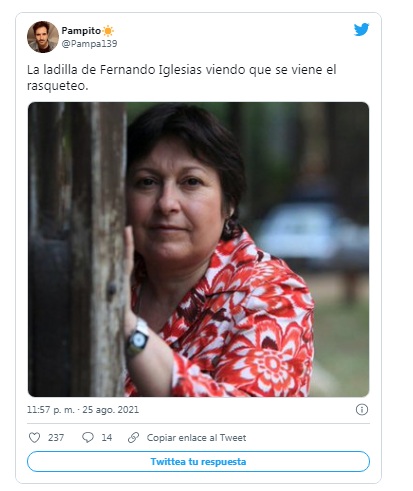This screenshot has height=491, width=413.
Task: Select the 237 likes count
Action: (x=56, y=437)
